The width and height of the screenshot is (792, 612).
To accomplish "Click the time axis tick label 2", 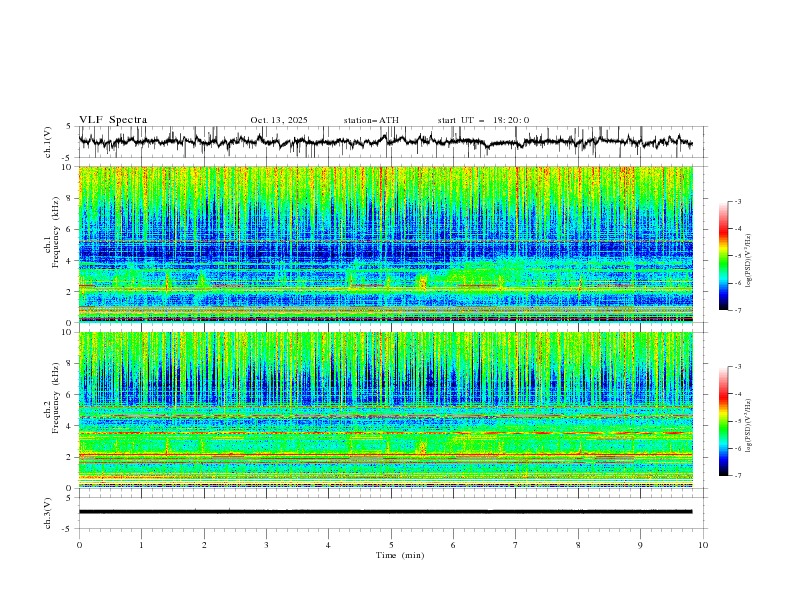I will click(204, 545).
